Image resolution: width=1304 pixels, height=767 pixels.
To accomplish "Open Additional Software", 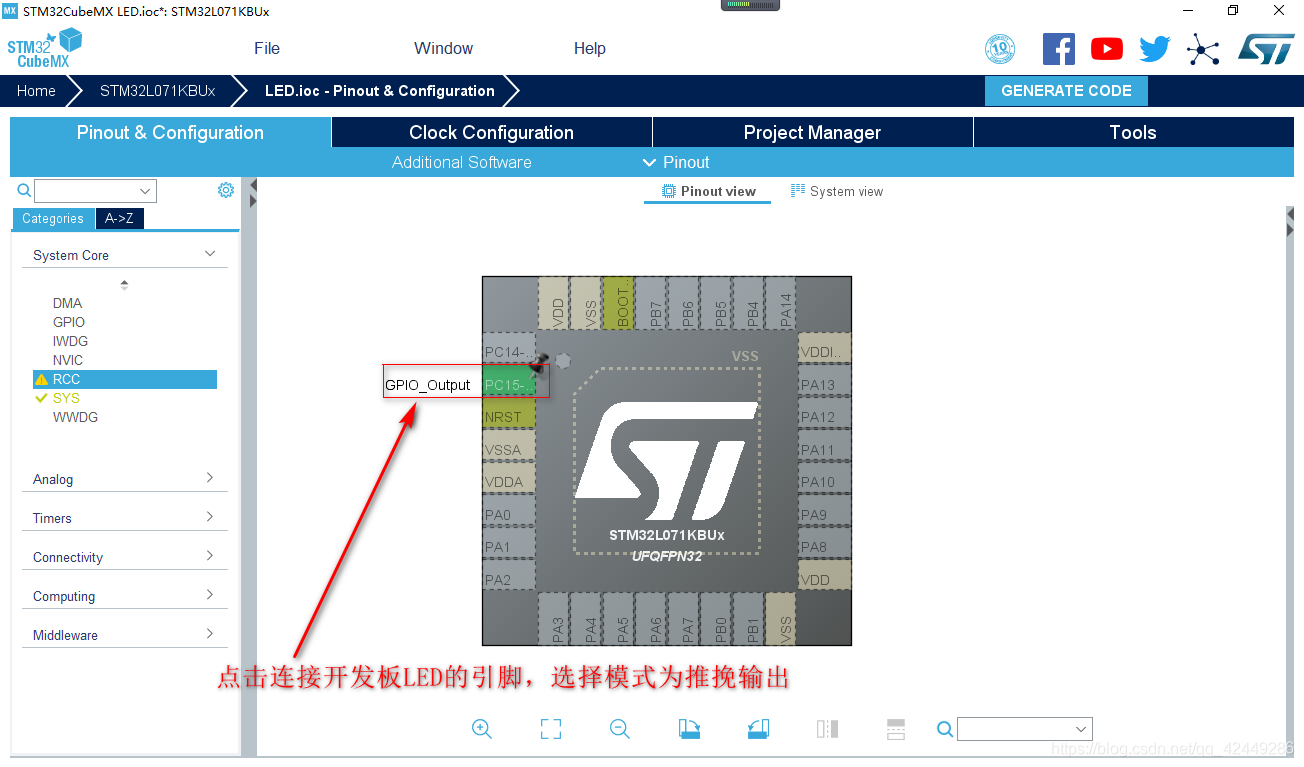I will pos(462,162).
